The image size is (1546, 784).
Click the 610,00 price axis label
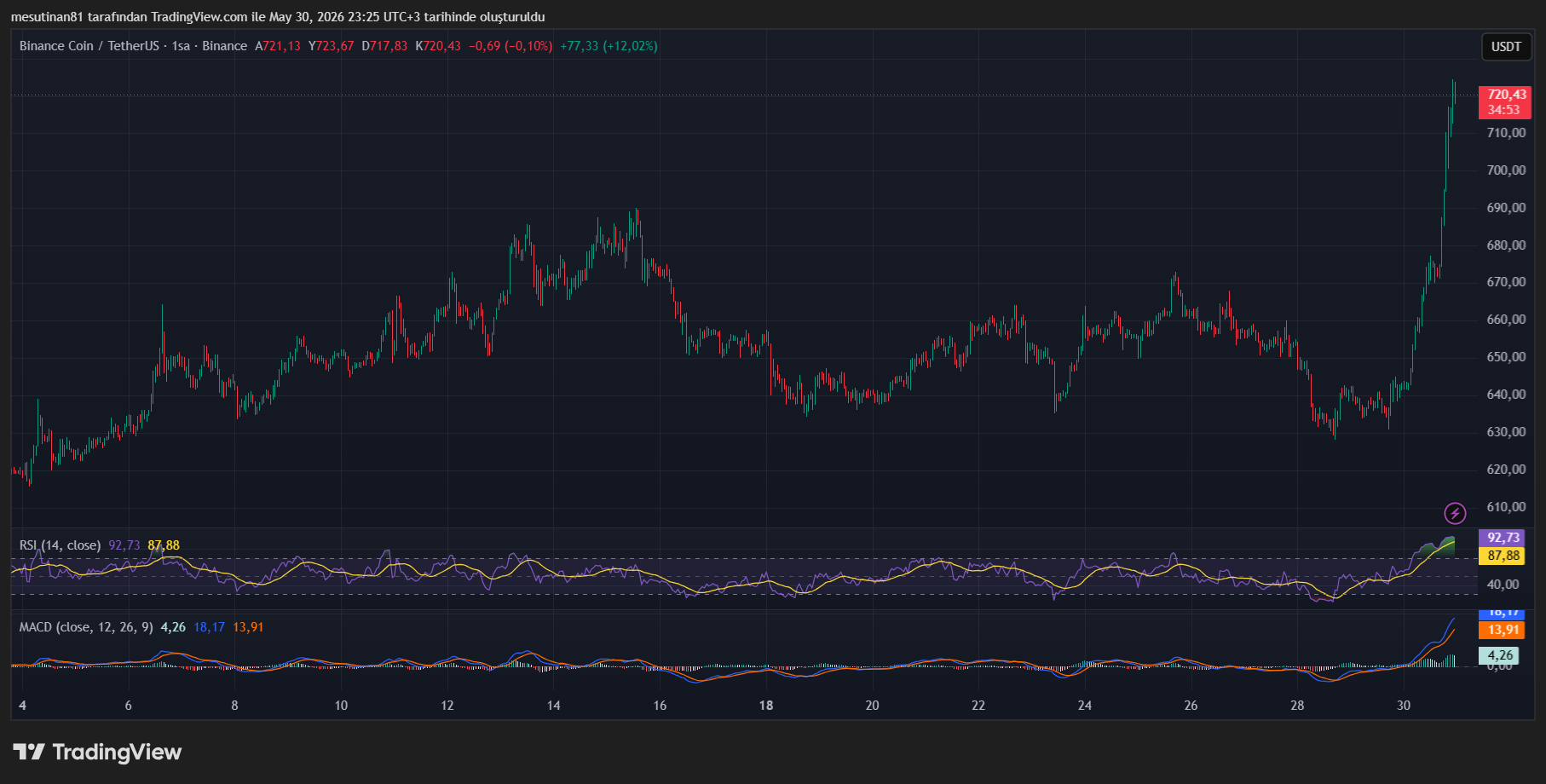[1506, 507]
